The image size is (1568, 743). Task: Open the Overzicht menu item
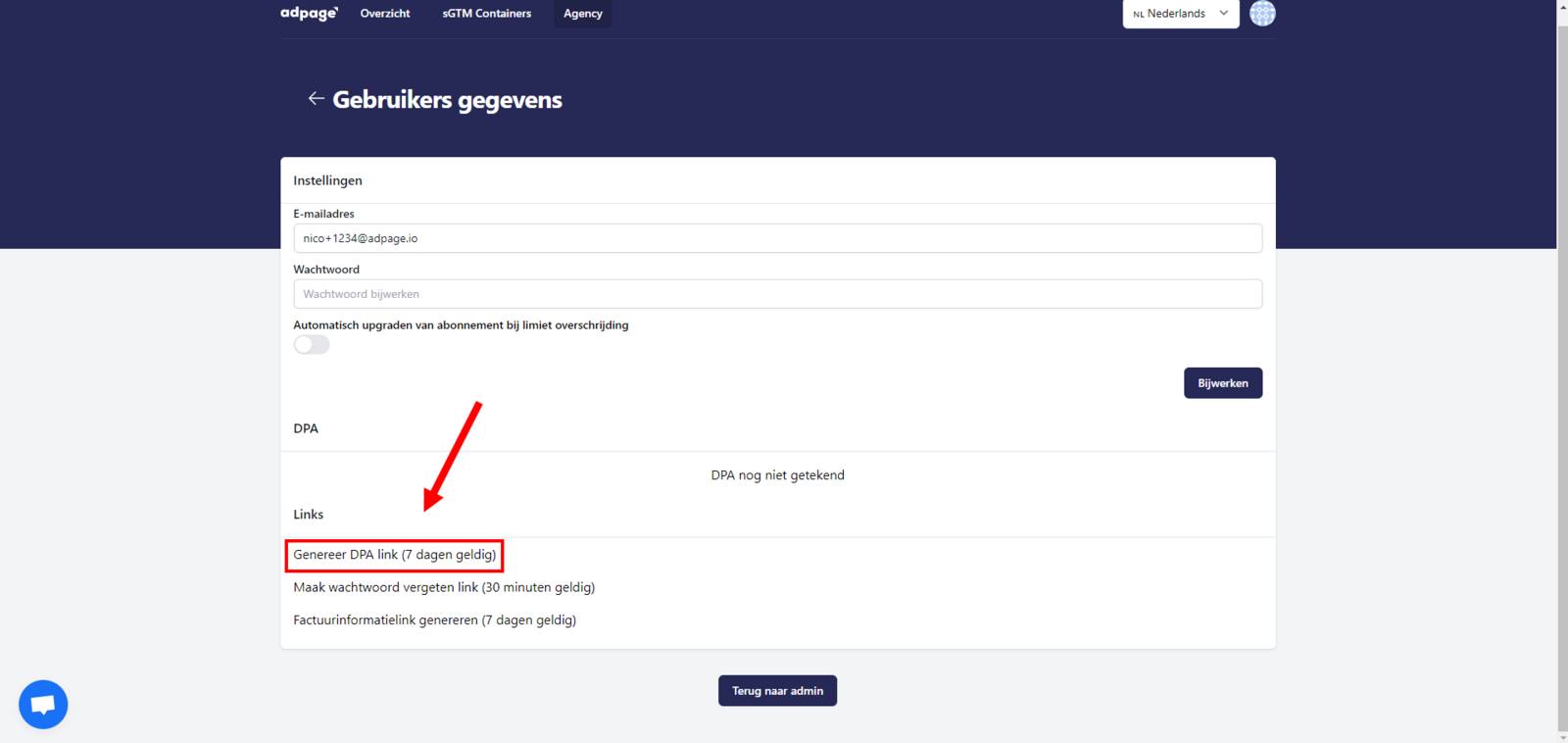tap(385, 14)
